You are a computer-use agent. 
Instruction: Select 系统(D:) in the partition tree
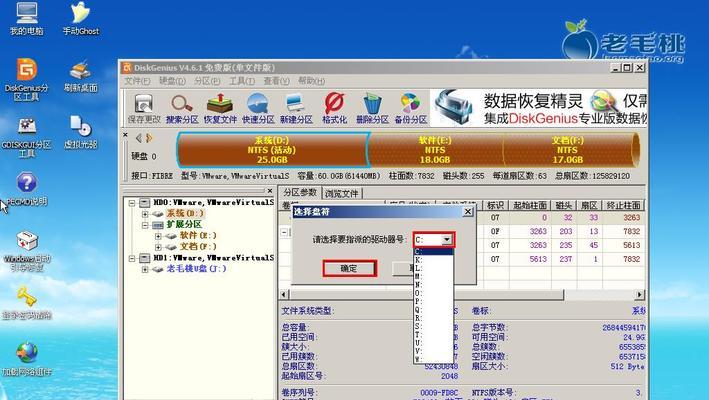coord(185,213)
